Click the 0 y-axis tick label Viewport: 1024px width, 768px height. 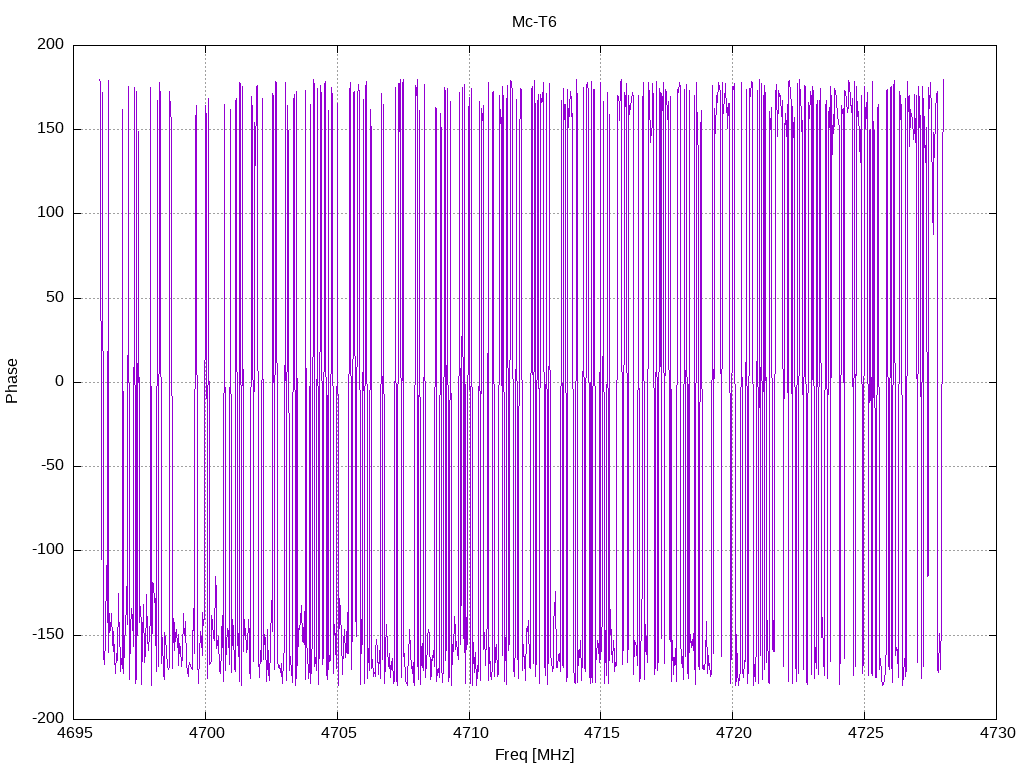click(60, 381)
